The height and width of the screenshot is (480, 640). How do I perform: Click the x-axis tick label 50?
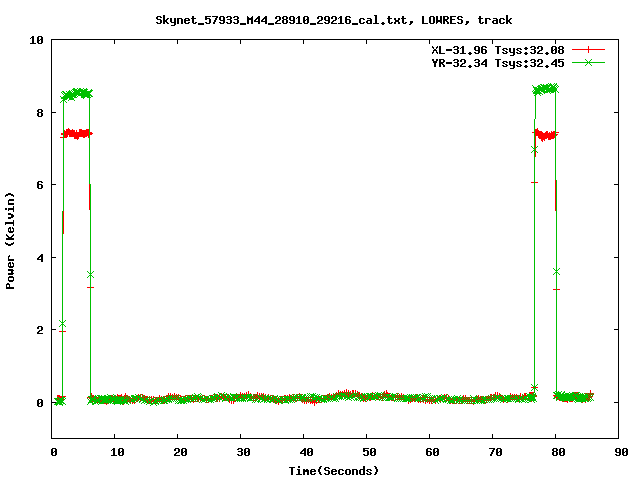tap(369, 452)
